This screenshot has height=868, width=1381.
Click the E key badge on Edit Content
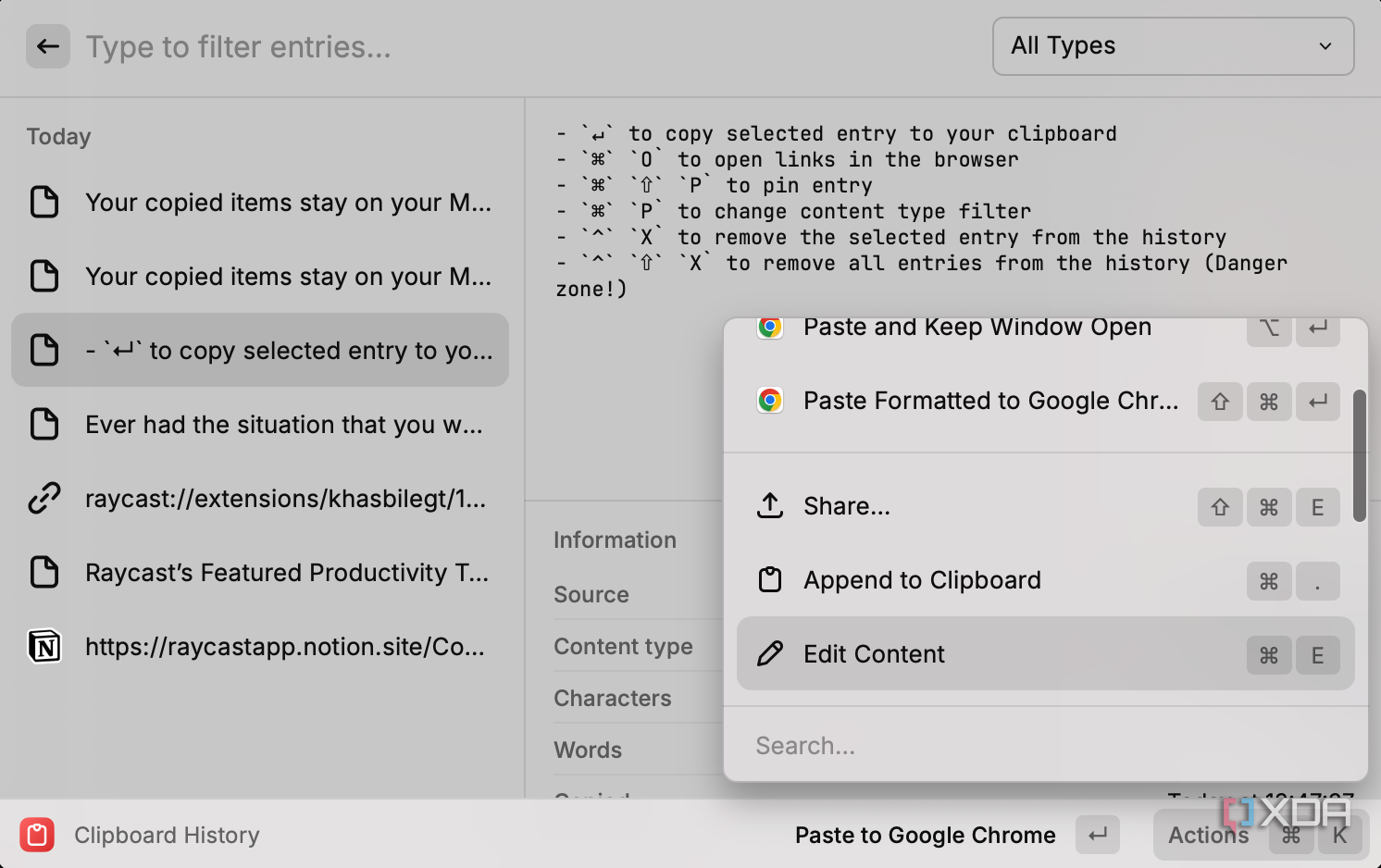pos(1318,655)
